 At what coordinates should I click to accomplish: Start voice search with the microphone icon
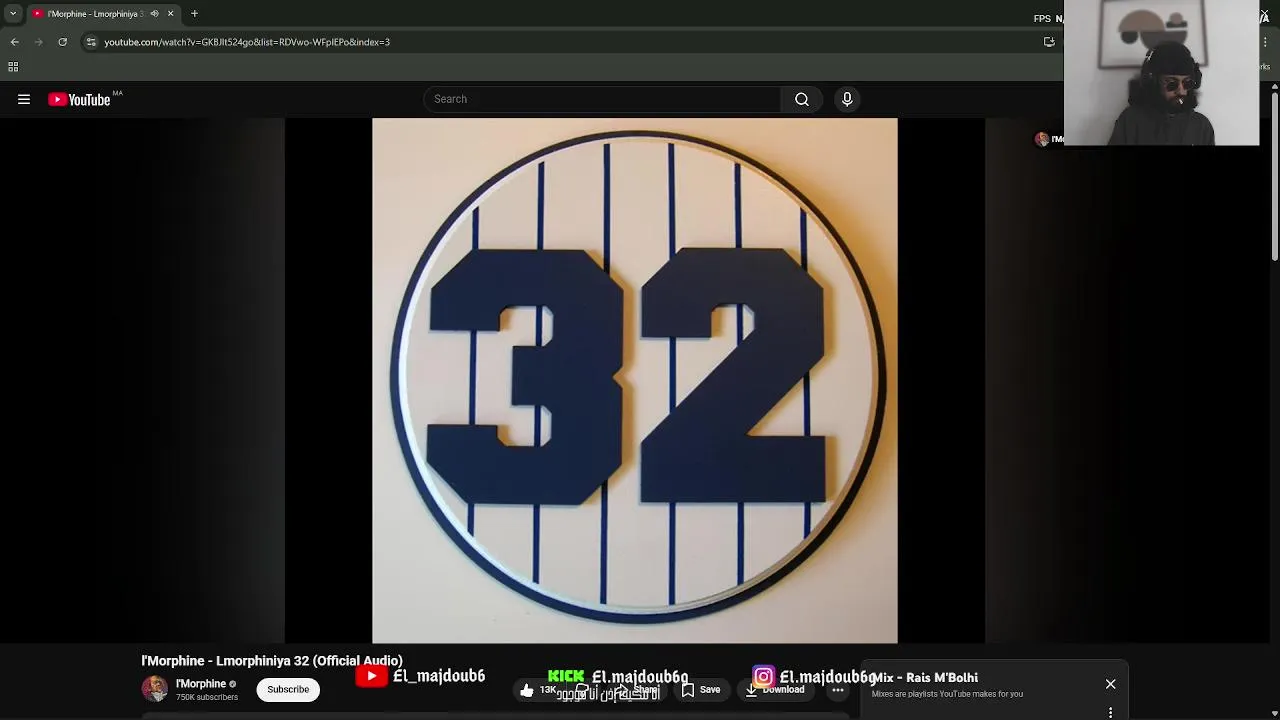tap(847, 99)
